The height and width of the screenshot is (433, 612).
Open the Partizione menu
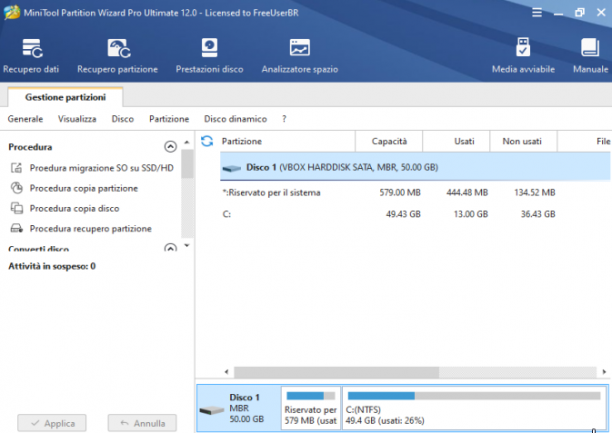point(169,119)
